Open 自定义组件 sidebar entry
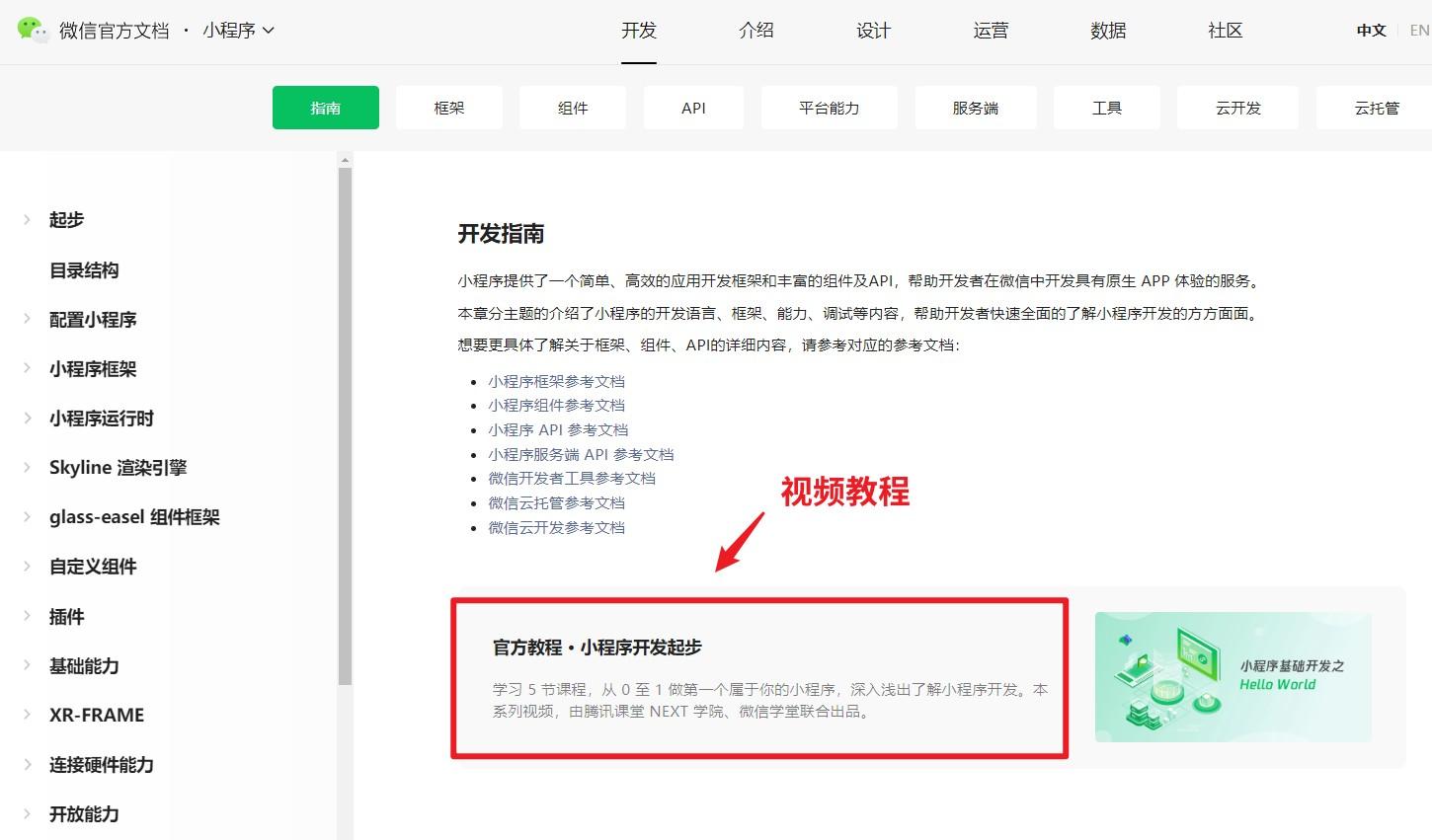This screenshot has height=840, width=1432. [93, 567]
